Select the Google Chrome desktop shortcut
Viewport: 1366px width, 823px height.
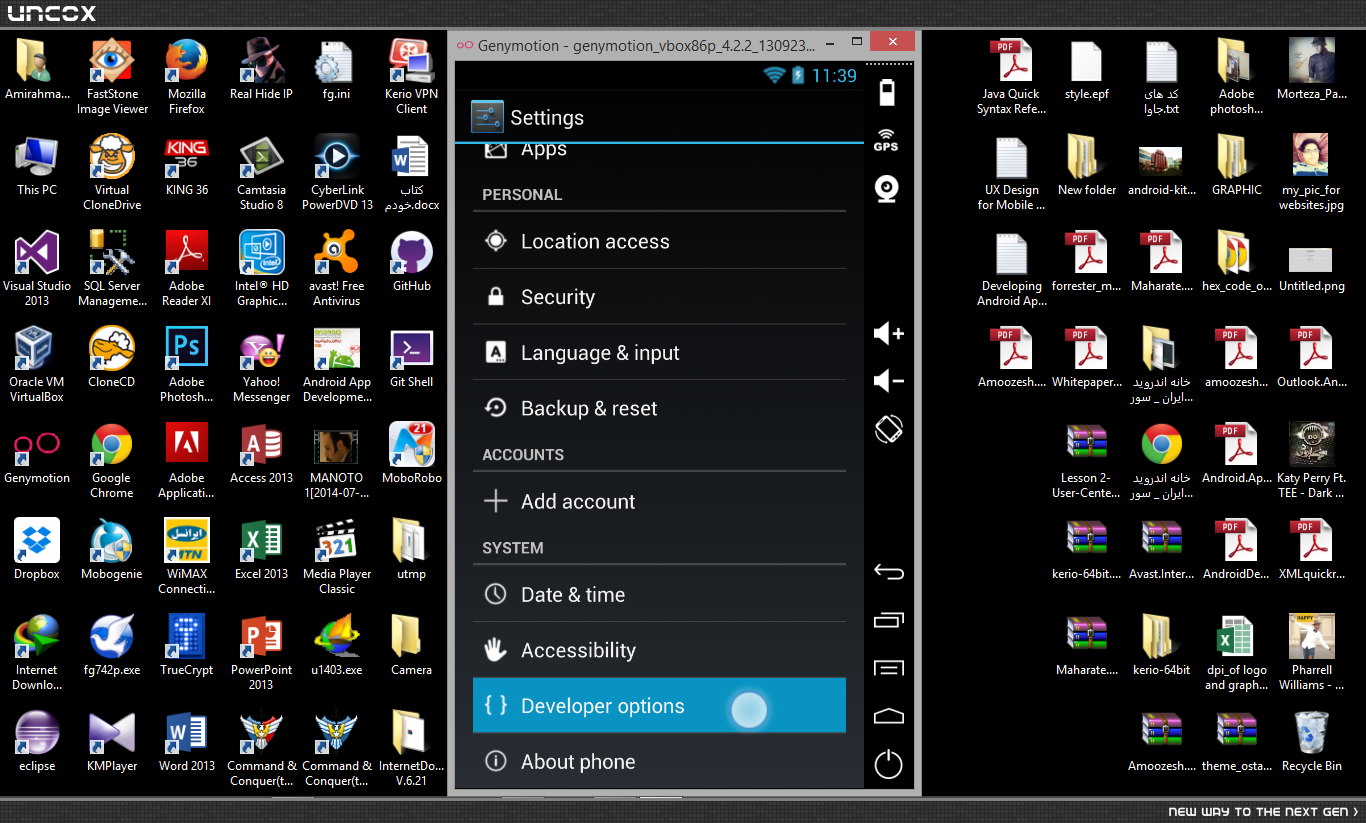112,461
